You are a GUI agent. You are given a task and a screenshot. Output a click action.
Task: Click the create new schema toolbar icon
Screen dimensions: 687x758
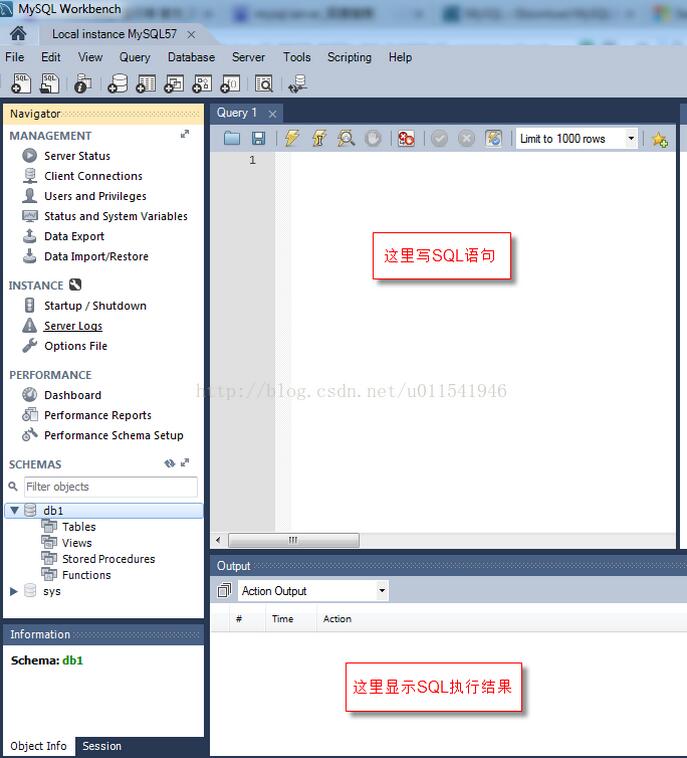click(x=118, y=85)
